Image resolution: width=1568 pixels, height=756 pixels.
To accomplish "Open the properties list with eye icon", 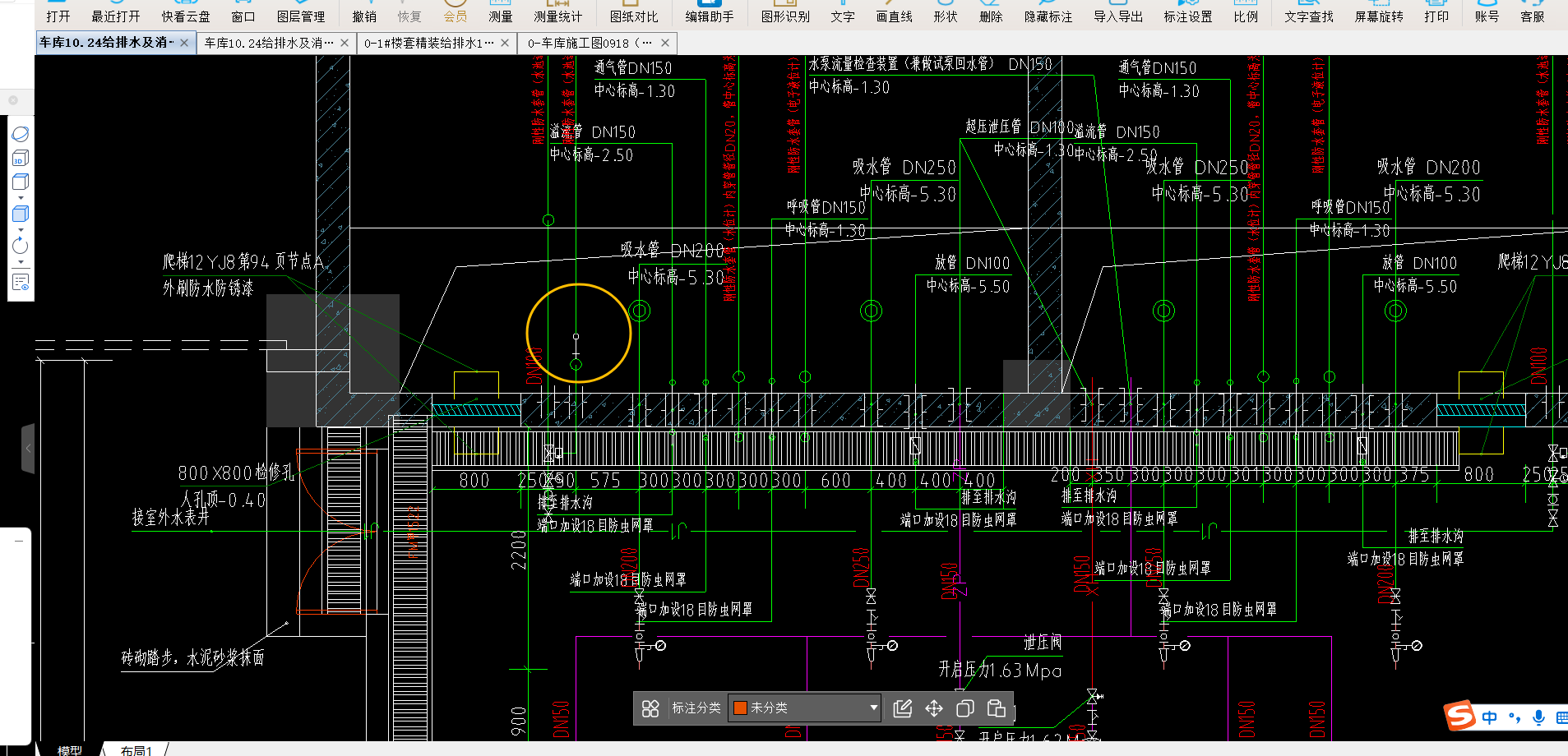I will (x=21, y=282).
